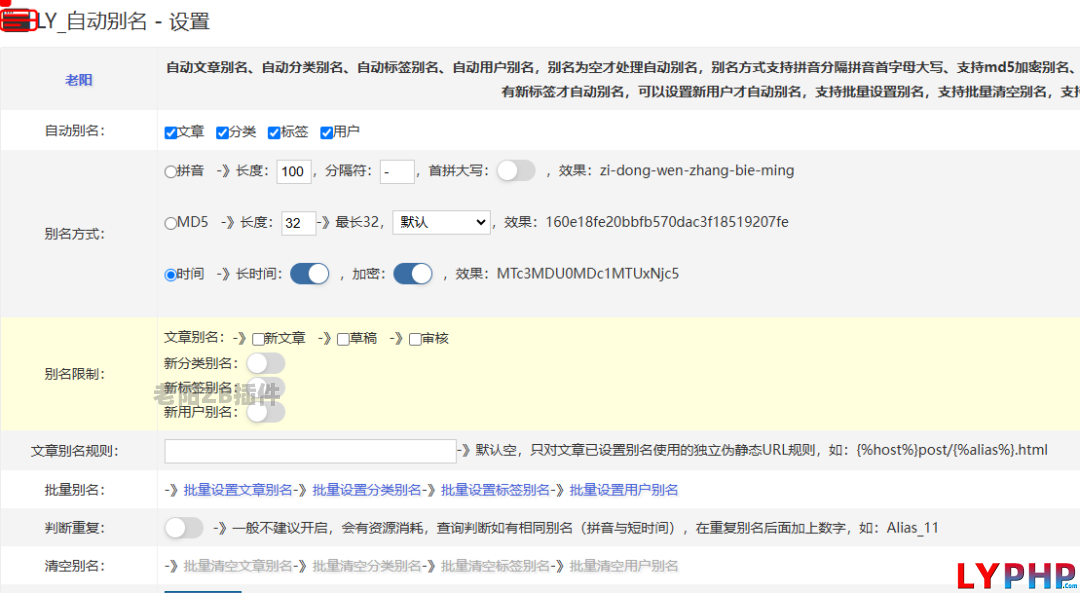Select the 拼音 alias method radio
1080x593 pixels.
(x=170, y=172)
